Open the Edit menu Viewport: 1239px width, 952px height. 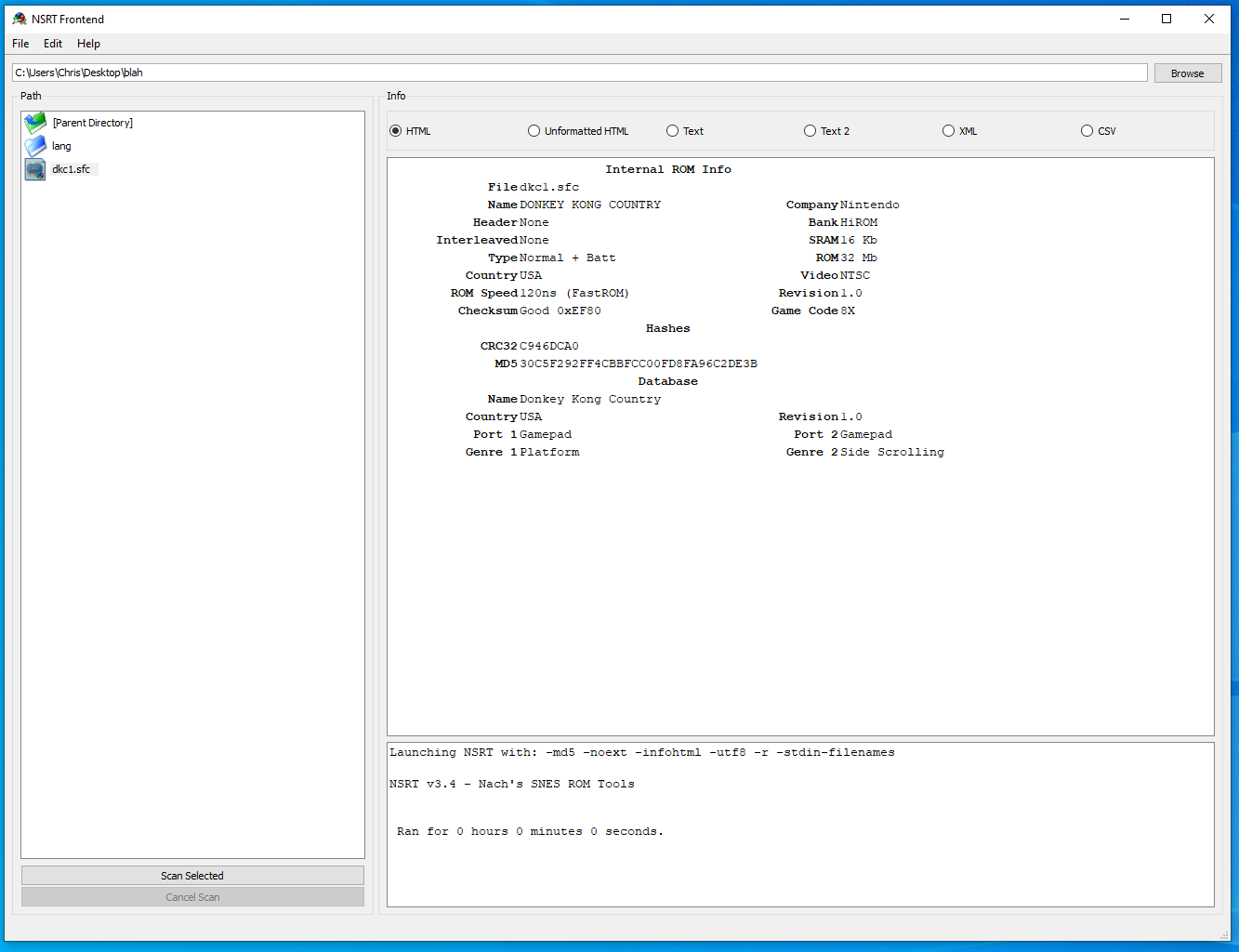53,44
